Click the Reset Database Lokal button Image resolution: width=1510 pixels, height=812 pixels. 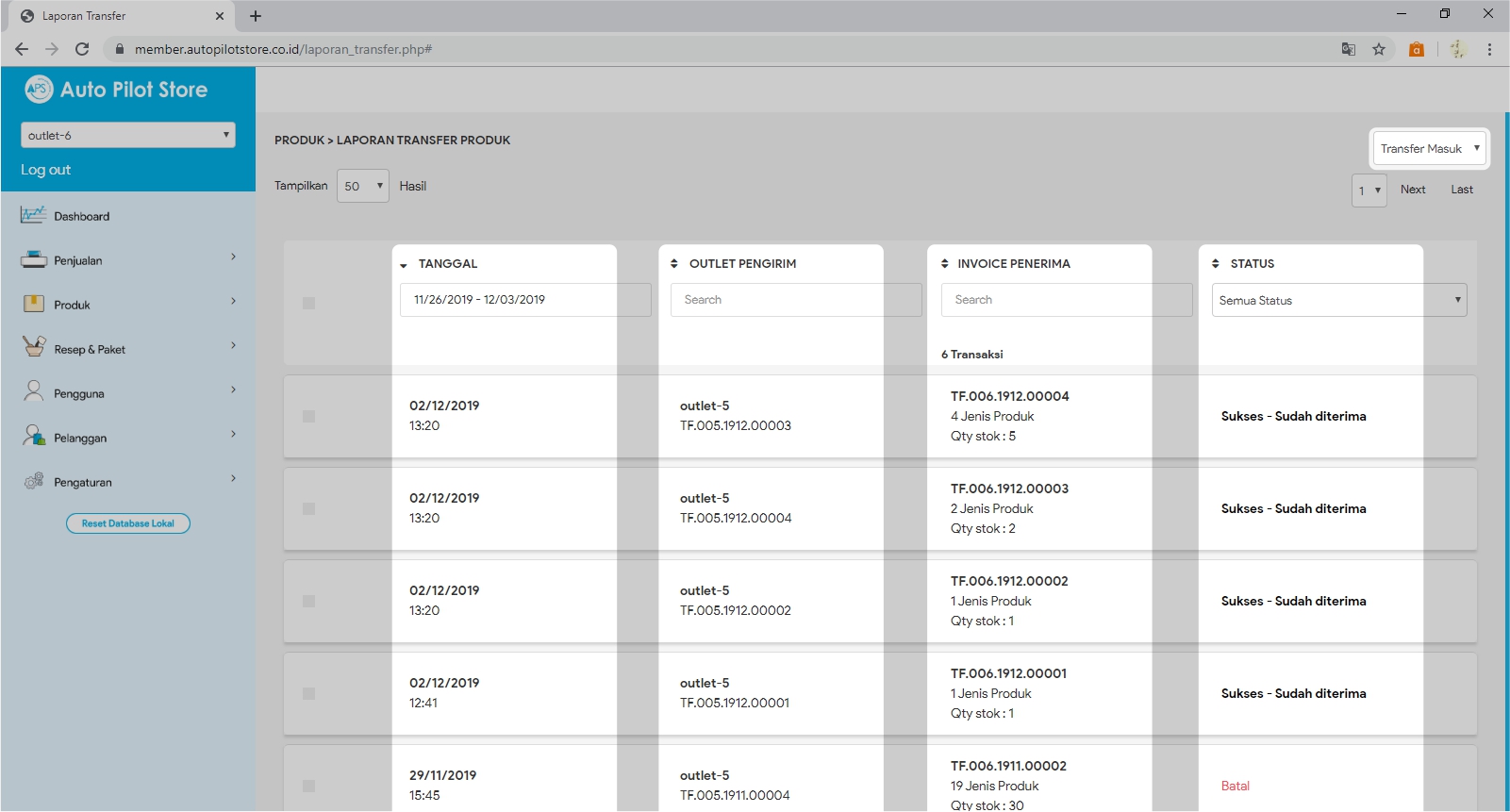point(128,523)
